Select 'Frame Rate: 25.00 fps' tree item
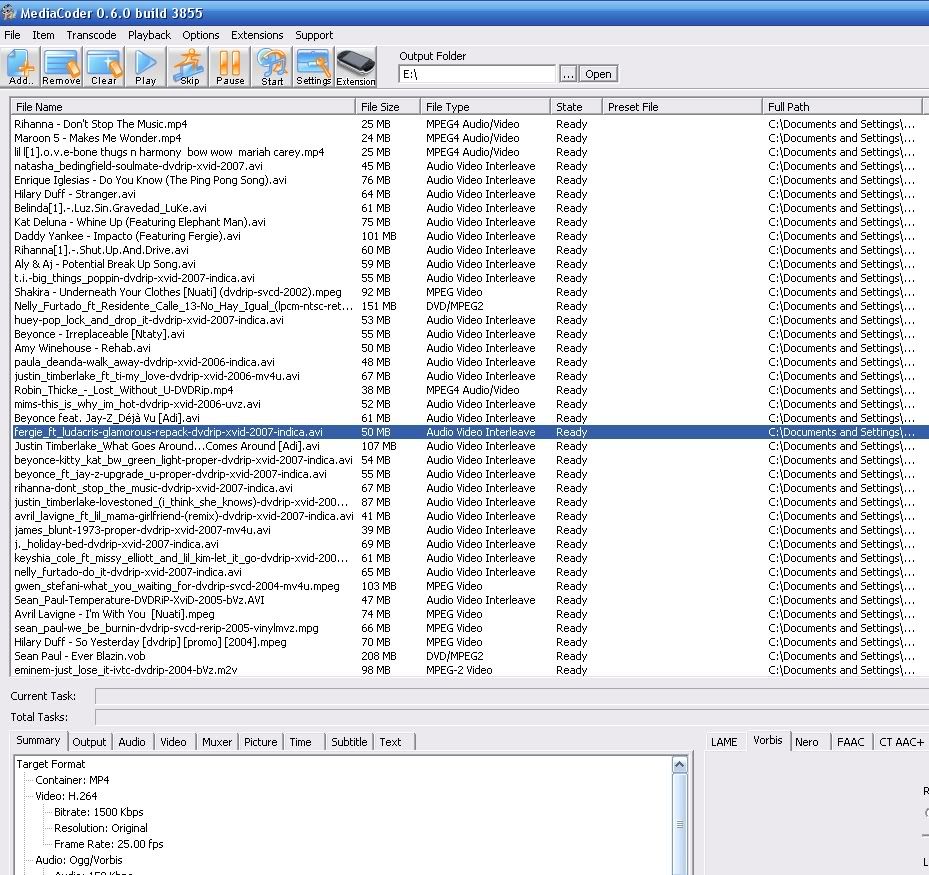Screen dimensions: 929x875 click(x=109, y=844)
